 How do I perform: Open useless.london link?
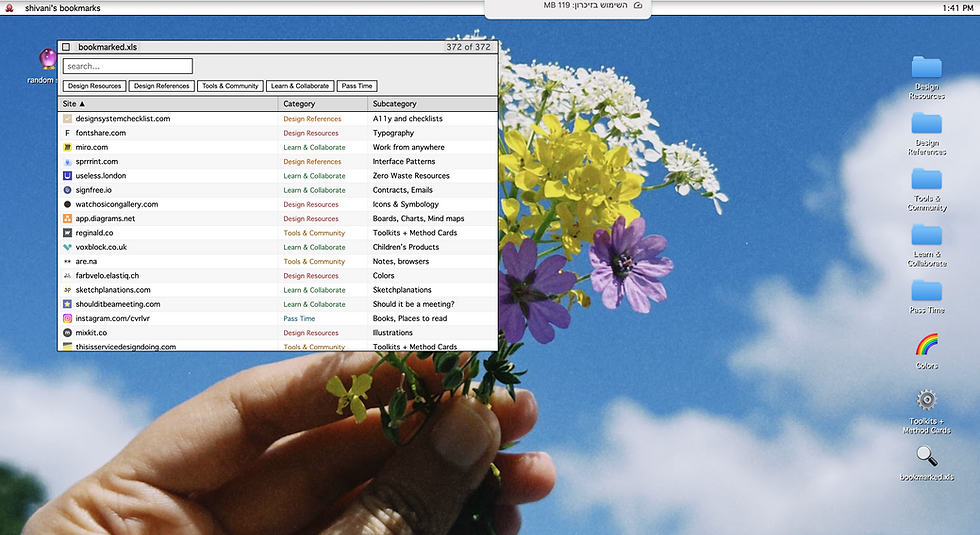click(x=101, y=176)
